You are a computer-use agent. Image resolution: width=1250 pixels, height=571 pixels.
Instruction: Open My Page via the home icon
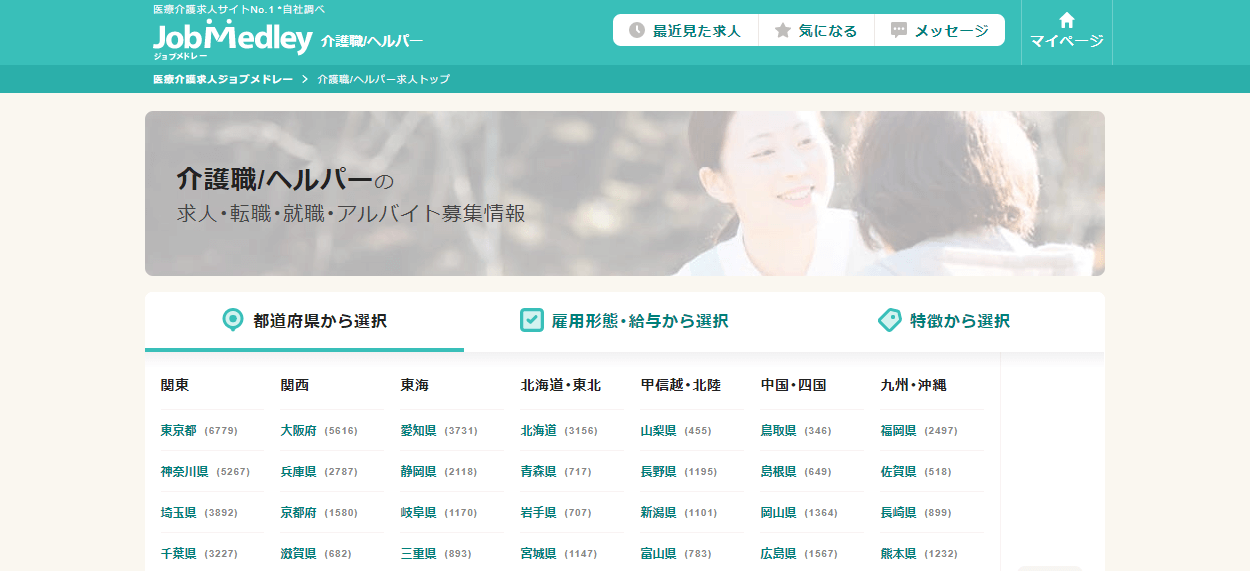point(1066,21)
